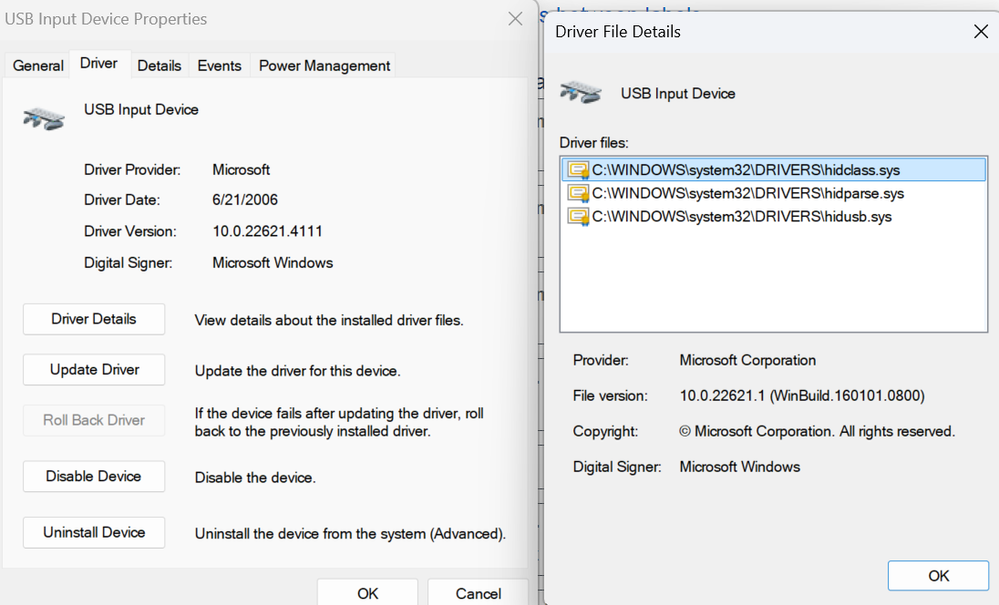
Task: Click the USB Input Device name in Properties
Action: coord(141,110)
